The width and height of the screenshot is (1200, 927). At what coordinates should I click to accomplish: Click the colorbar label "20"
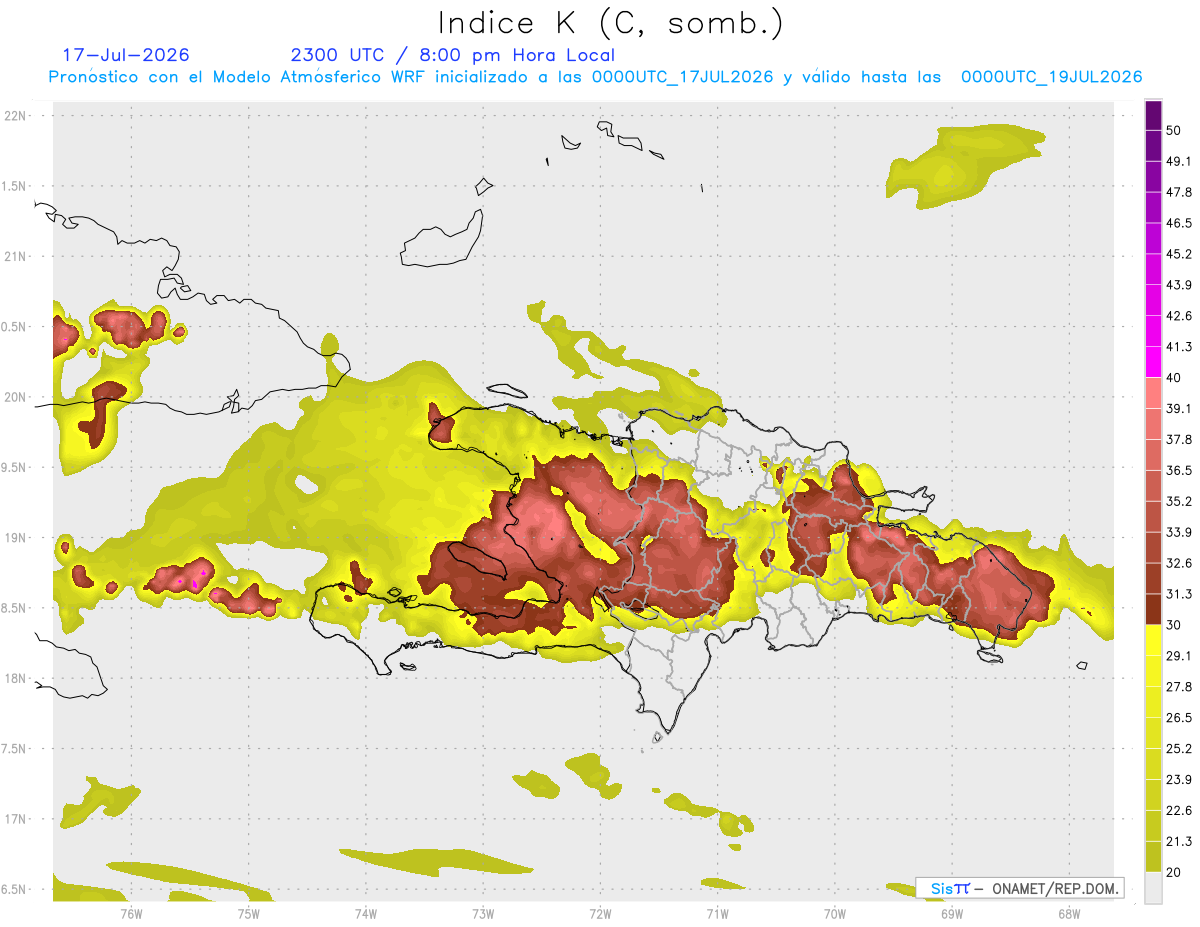(x=1174, y=872)
